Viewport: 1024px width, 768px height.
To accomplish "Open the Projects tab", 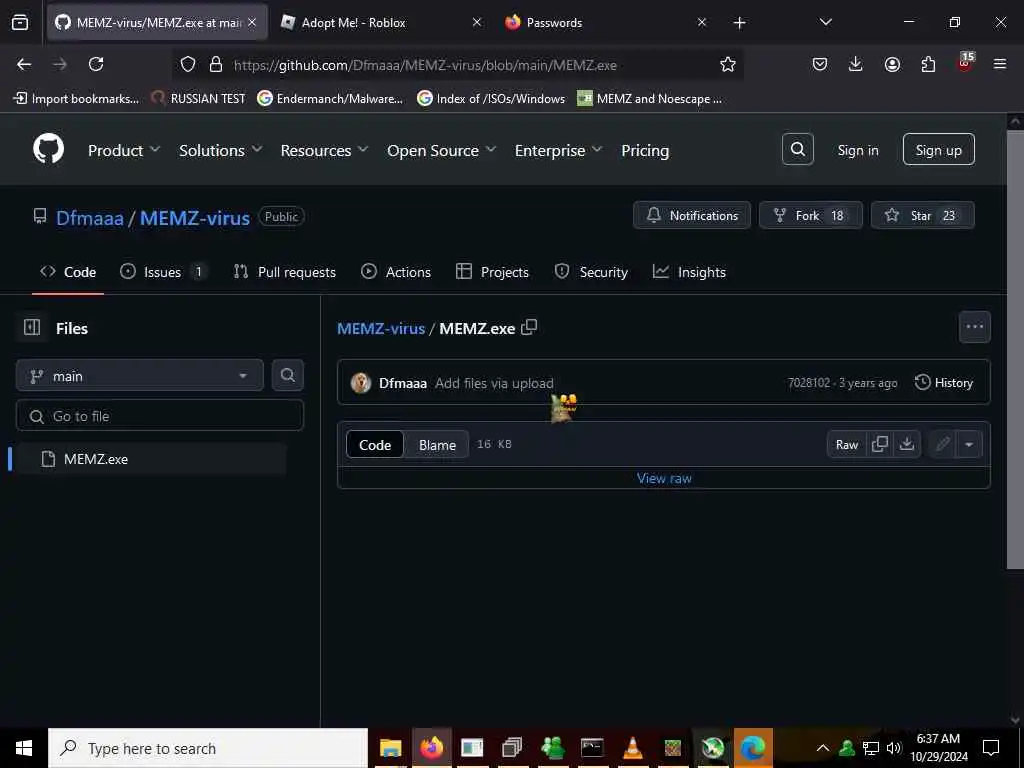I will click(492, 272).
